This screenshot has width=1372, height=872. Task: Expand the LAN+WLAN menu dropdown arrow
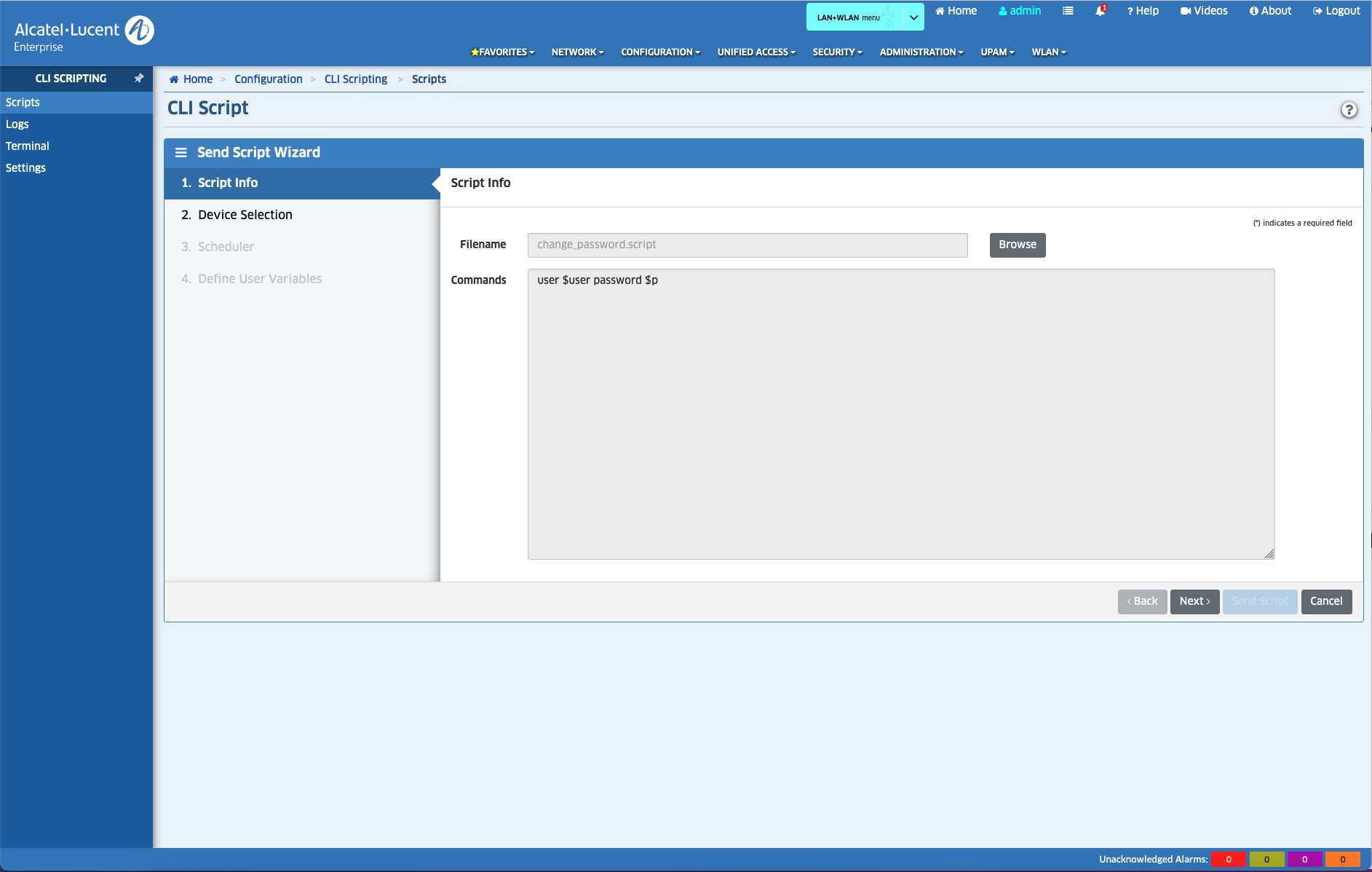click(913, 17)
